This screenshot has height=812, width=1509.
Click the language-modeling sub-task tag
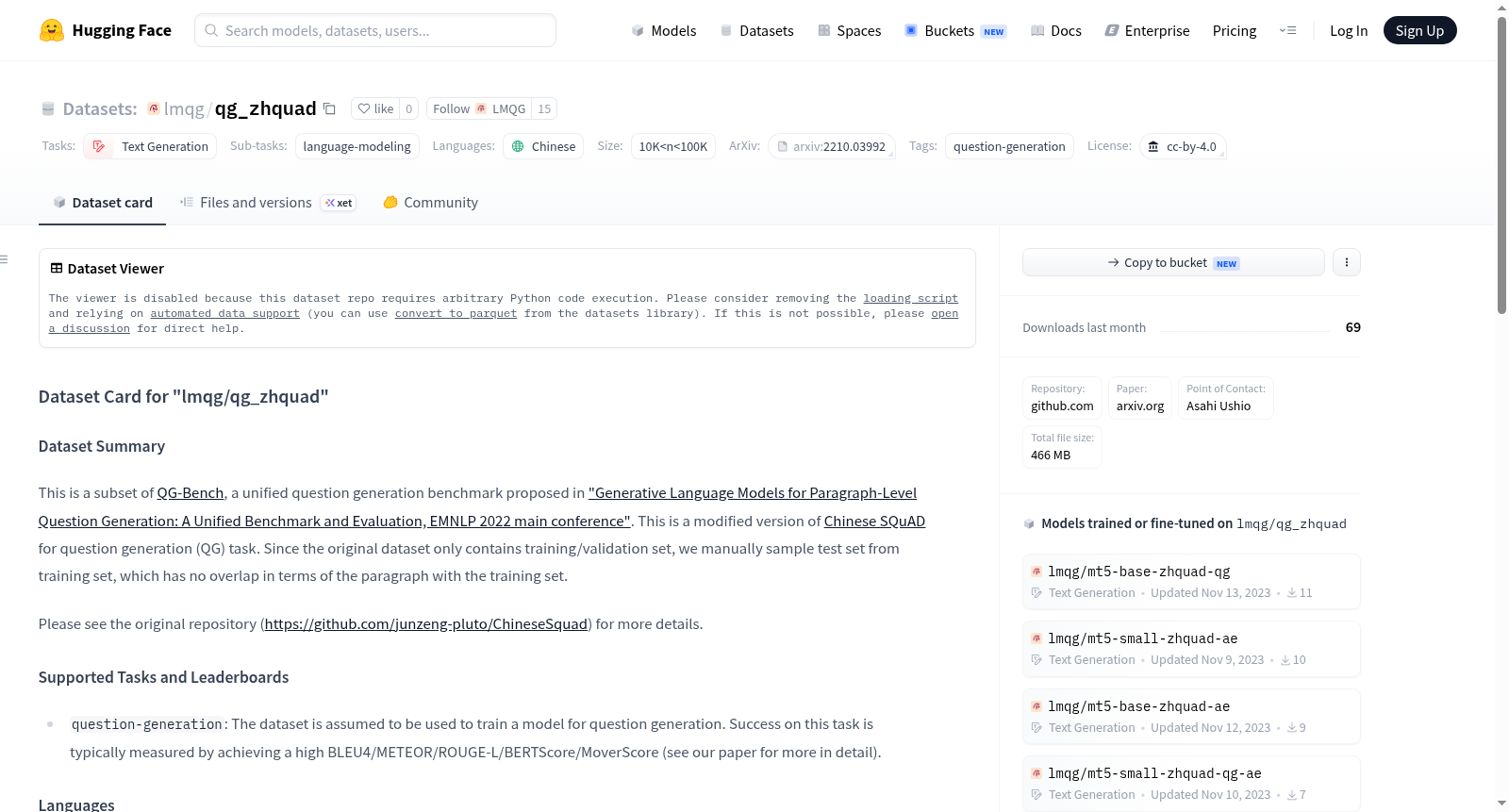click(357, 146)
